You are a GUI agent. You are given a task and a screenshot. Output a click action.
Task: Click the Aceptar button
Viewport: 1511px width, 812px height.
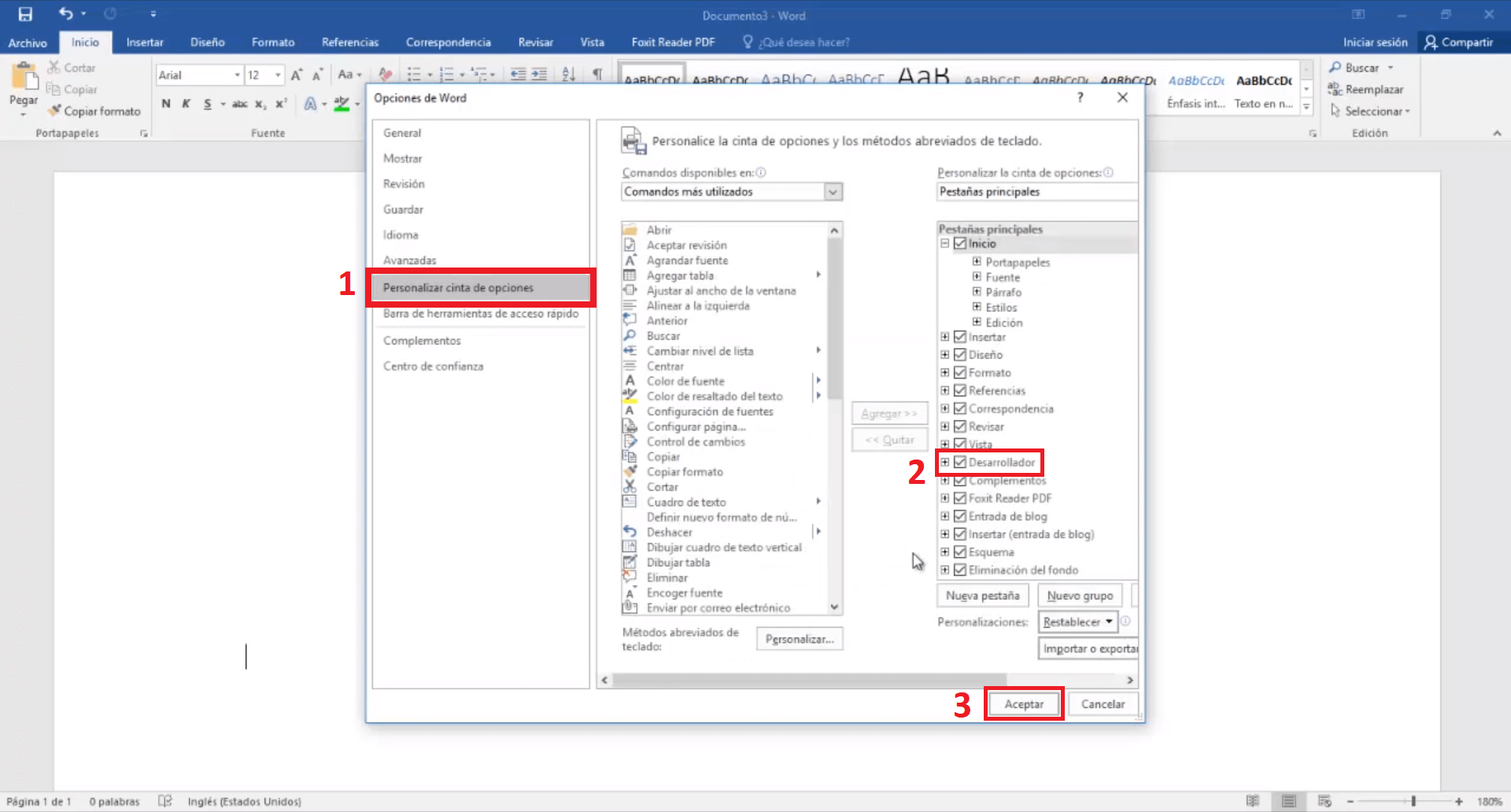1024,704
